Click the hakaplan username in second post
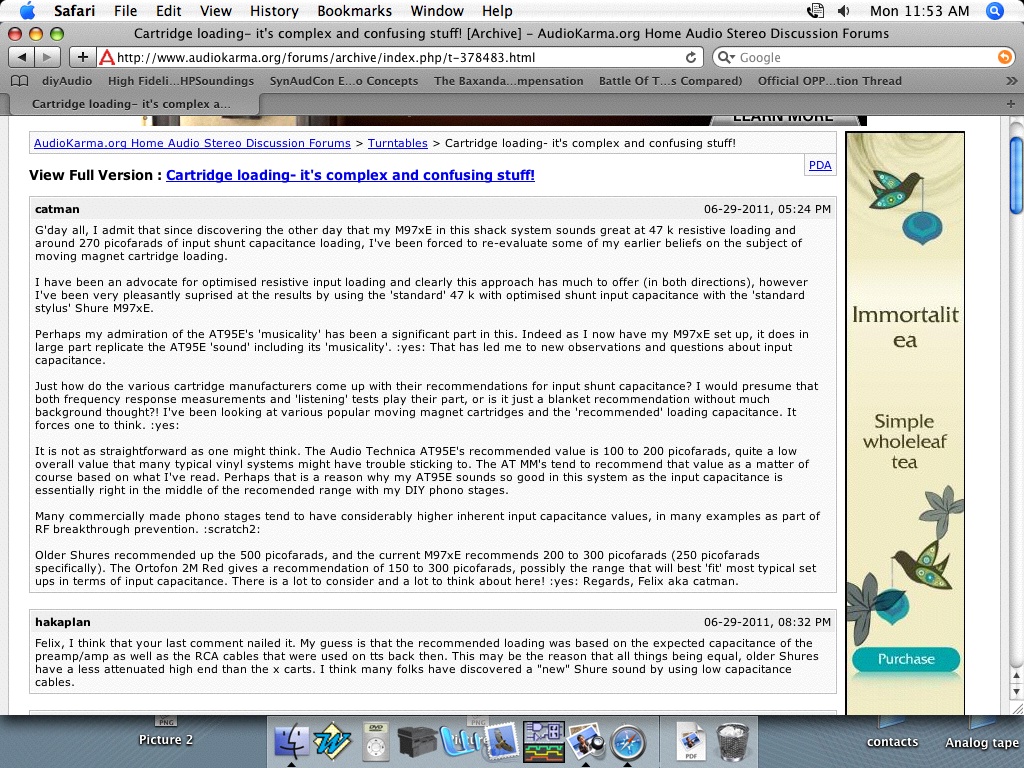 click(63, 622)
